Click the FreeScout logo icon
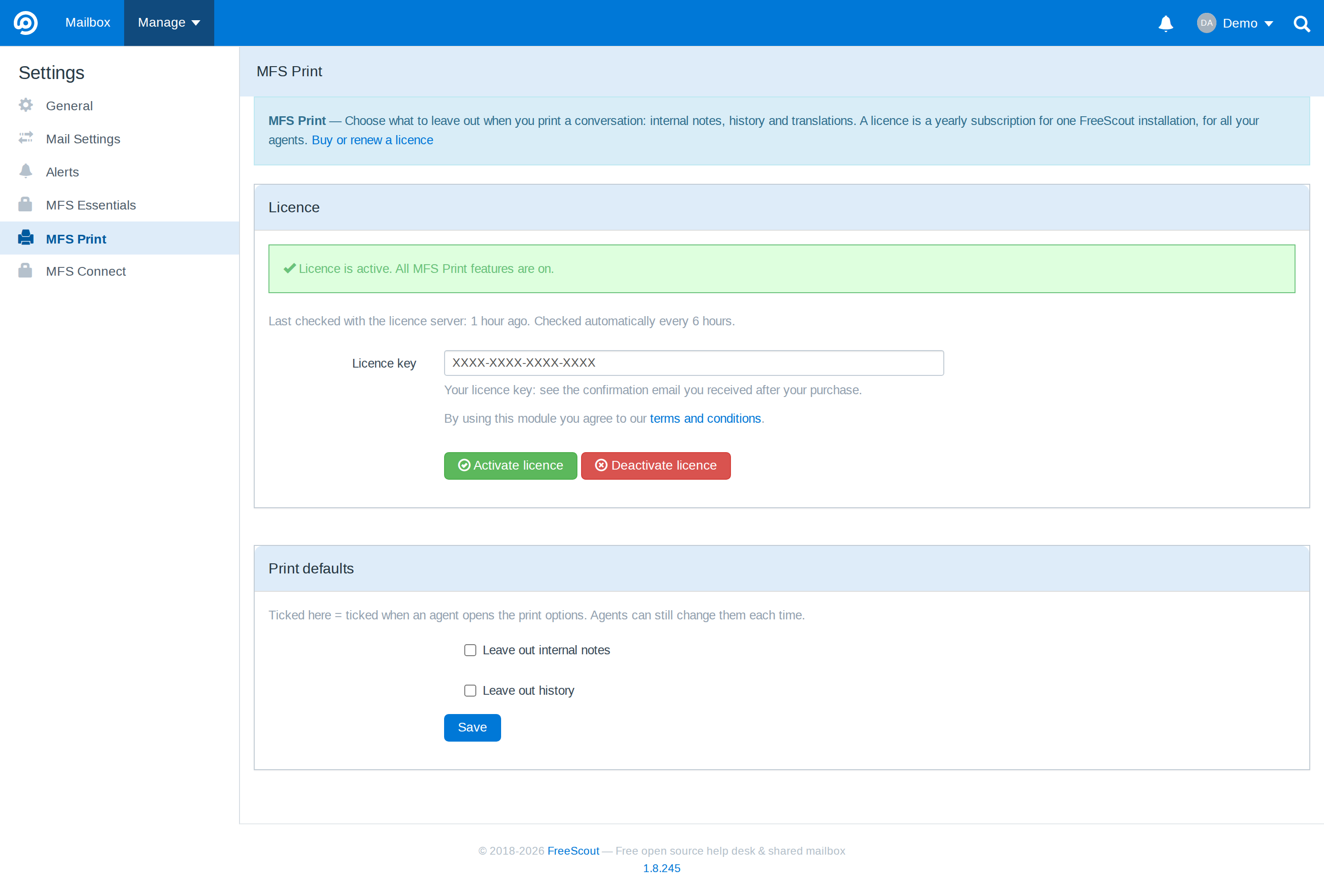Image resolution: width=1324 pixels, height=896 pixels. click(x=26, y=23)
